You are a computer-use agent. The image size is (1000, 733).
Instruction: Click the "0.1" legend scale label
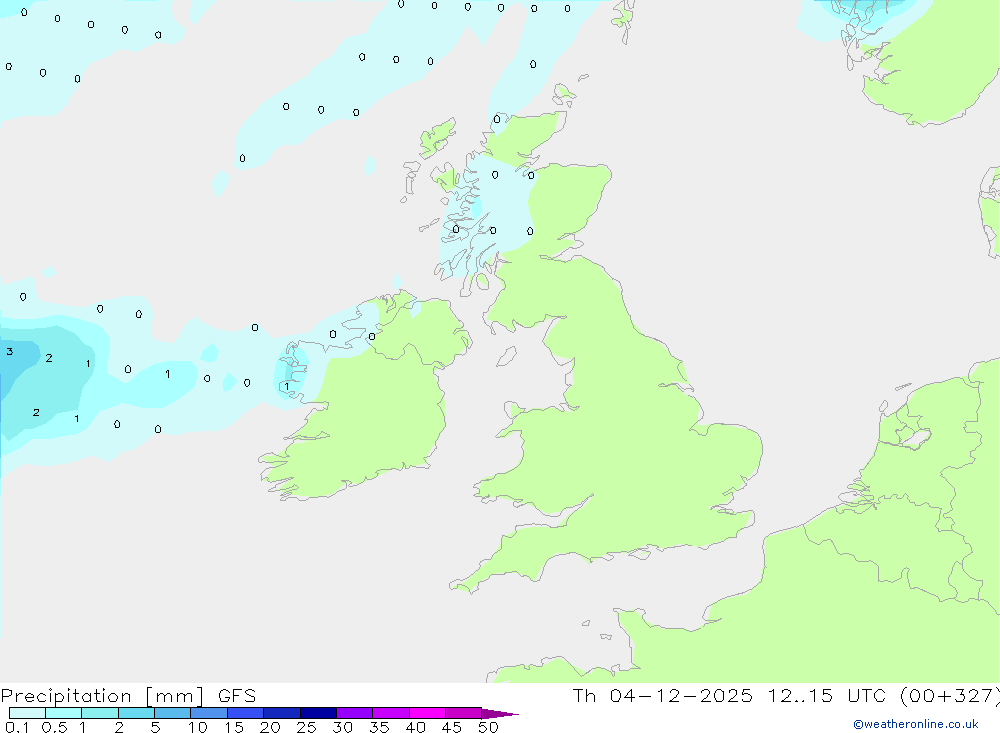[17, 727]
